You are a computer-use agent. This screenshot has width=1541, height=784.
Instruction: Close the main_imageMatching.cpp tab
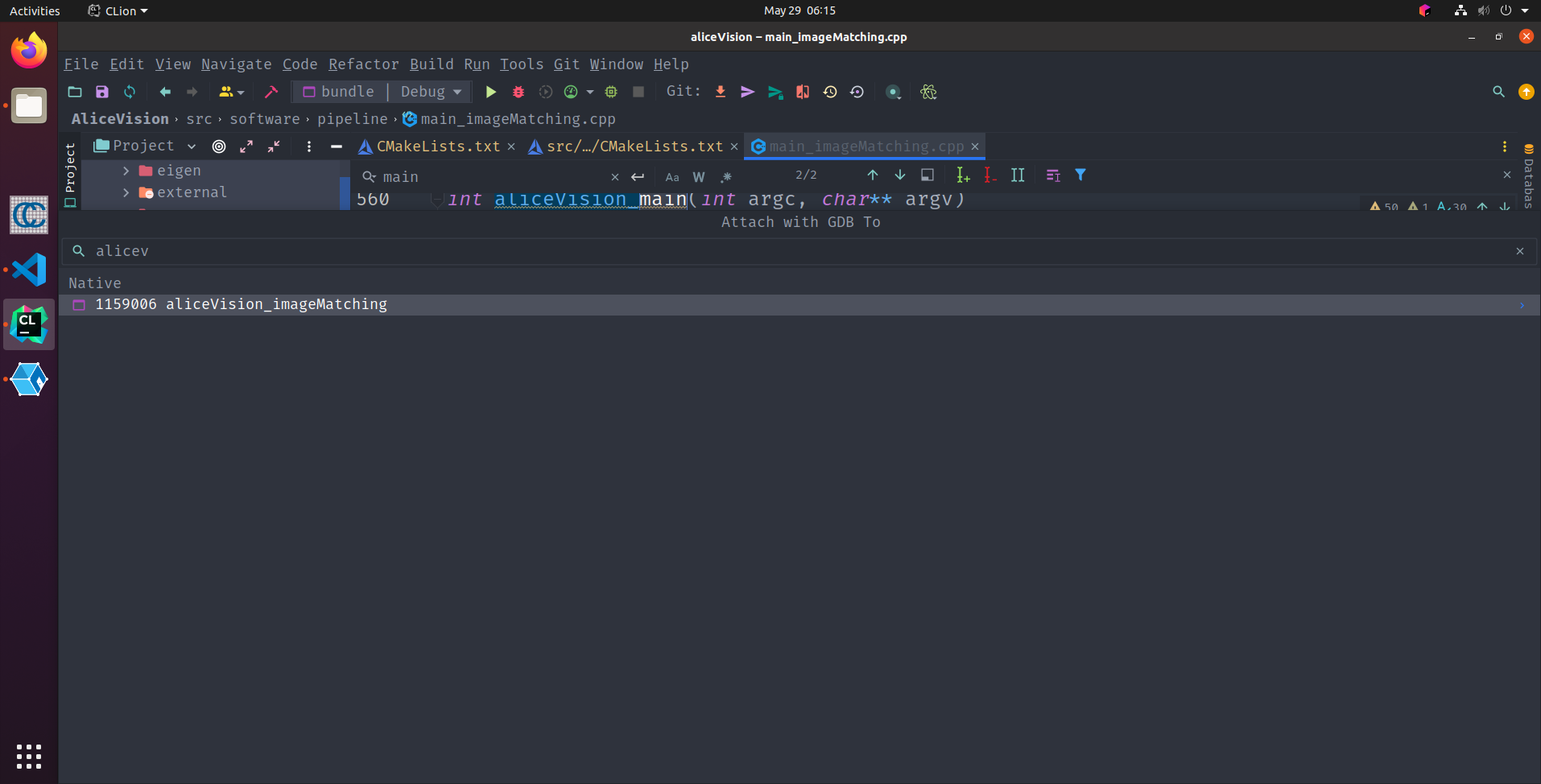coord(975,146)
